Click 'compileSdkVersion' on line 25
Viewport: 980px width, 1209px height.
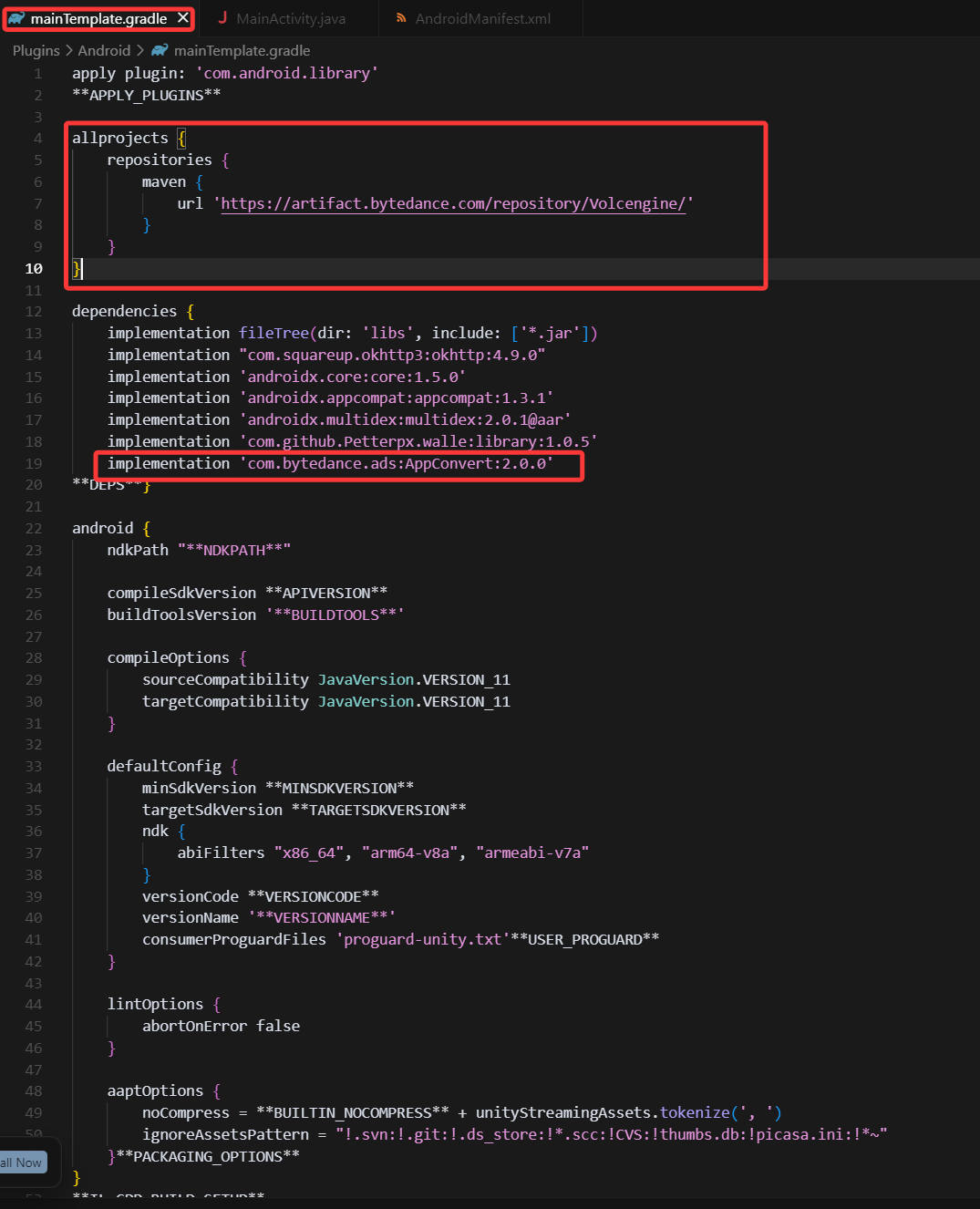[181, 593]
